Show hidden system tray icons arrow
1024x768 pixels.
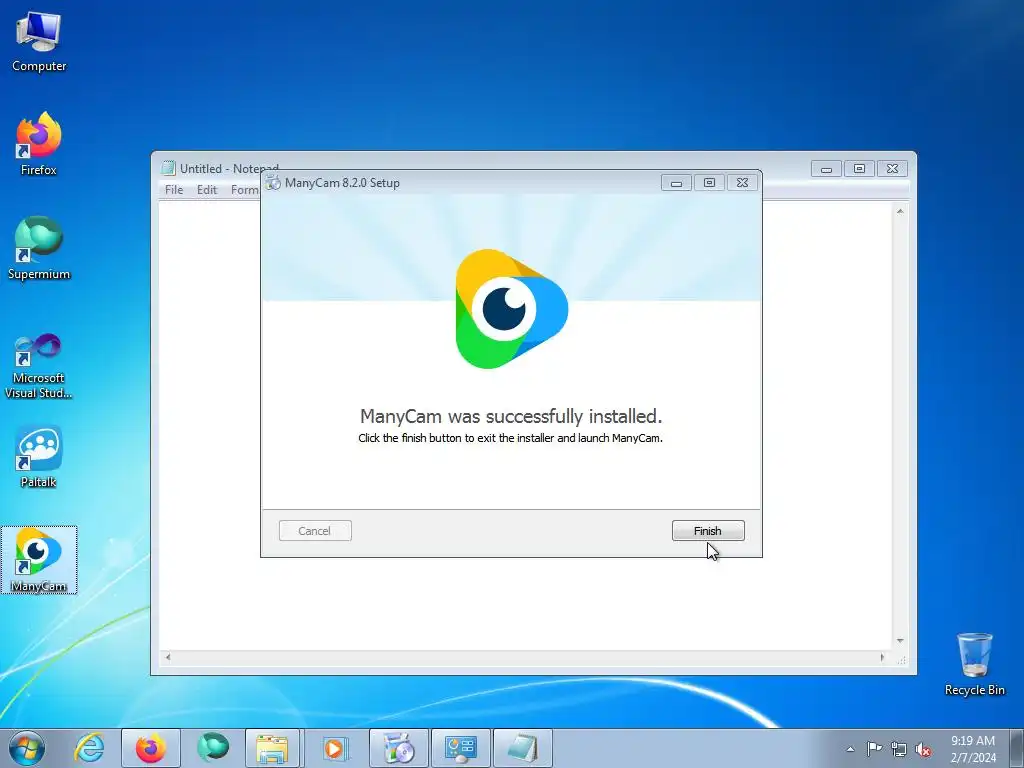tap(850, 749)
